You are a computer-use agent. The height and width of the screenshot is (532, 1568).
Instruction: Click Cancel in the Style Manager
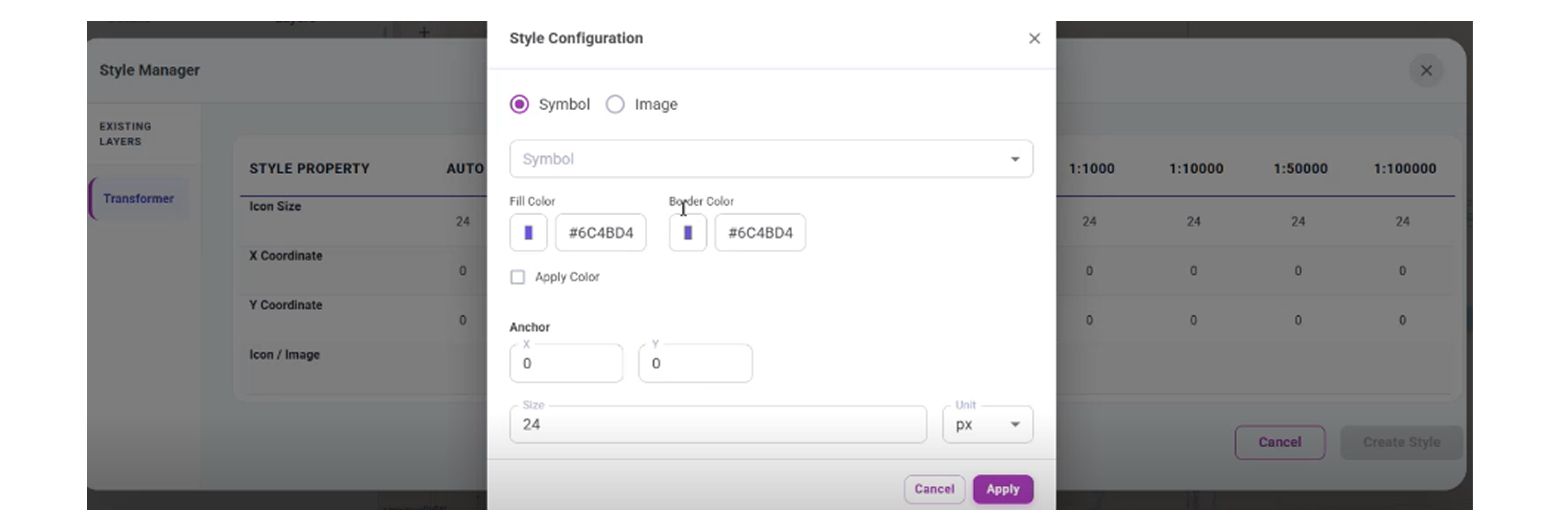[x=1279, y=442]
